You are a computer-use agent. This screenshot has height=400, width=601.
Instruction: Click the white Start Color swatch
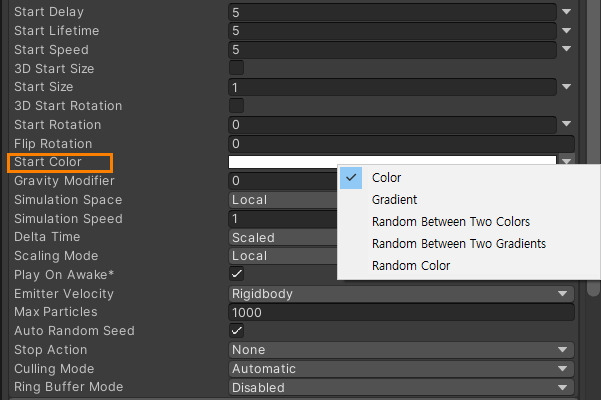point(392,160)
